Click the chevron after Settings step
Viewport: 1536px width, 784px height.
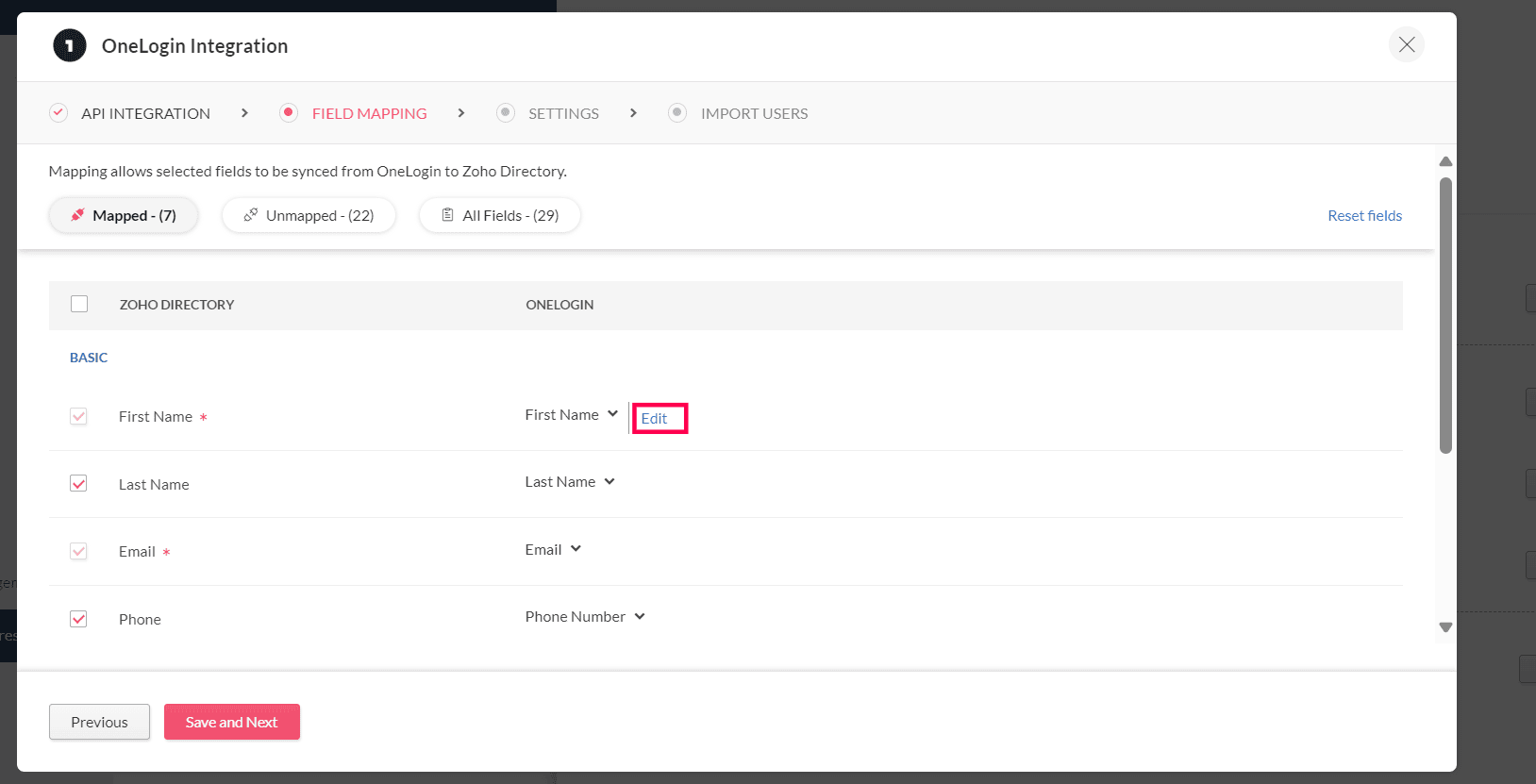633,113
